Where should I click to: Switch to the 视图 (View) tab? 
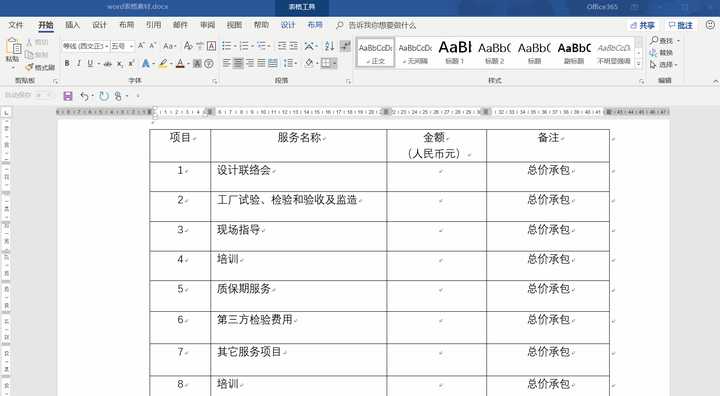click(x=234, y=25)
